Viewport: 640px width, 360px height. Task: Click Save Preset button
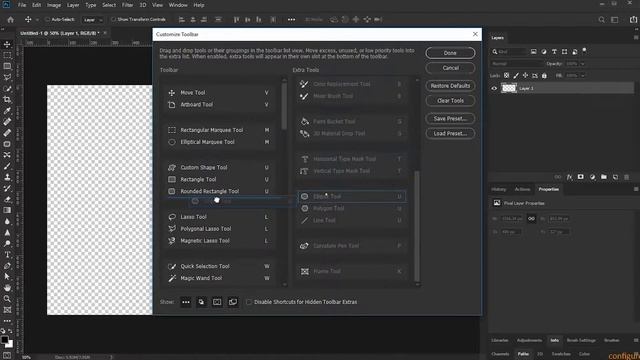[450, 119]
